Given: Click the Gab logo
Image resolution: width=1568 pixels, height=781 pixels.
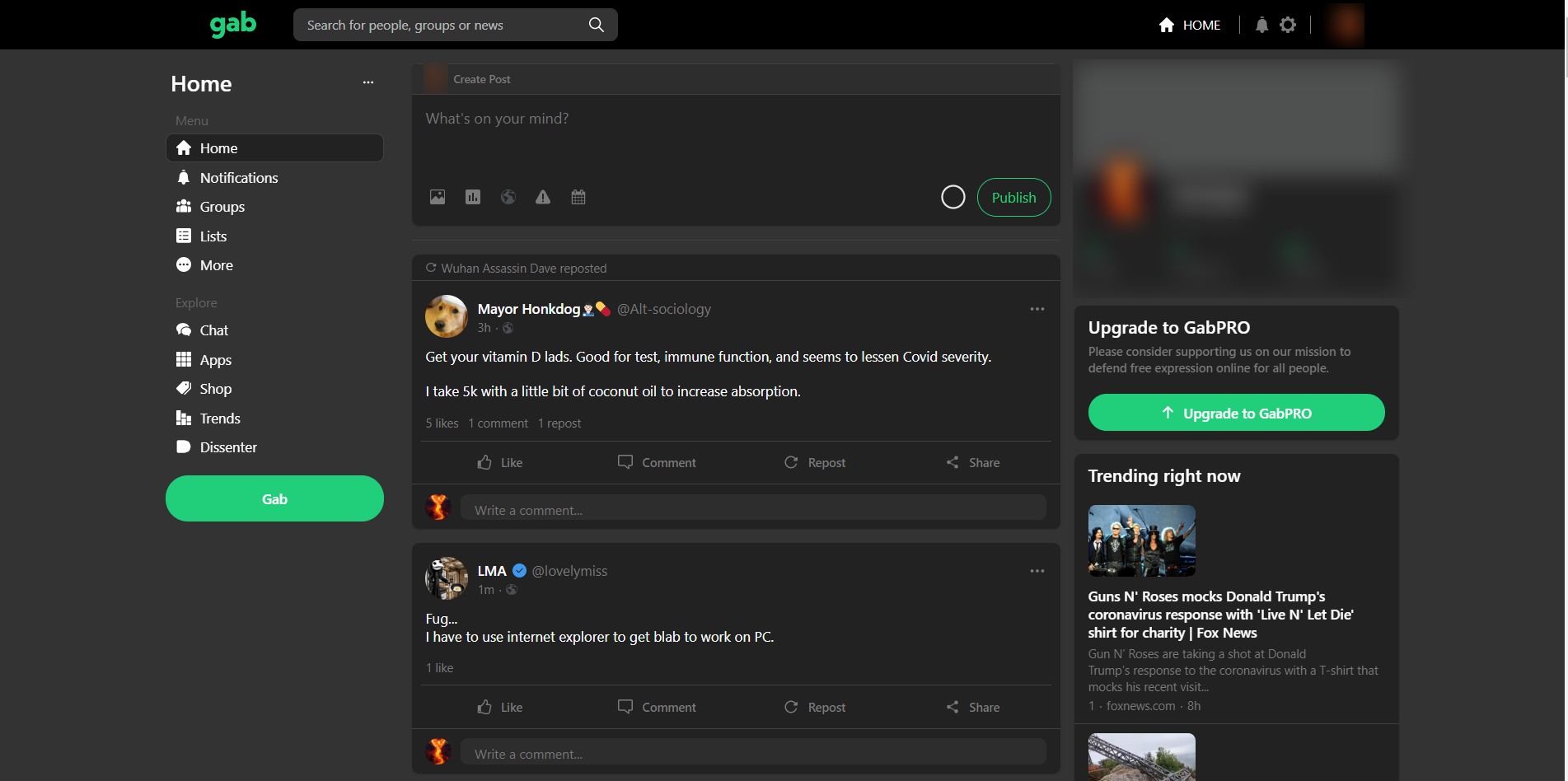Looking at the screenshot, I should 233,24.
